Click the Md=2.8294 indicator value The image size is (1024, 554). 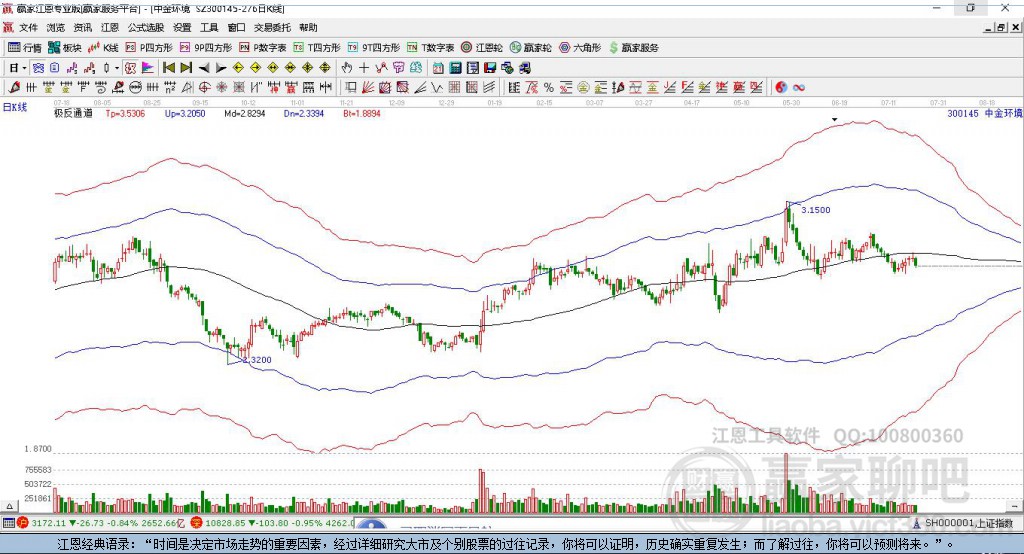pos(245,114)
